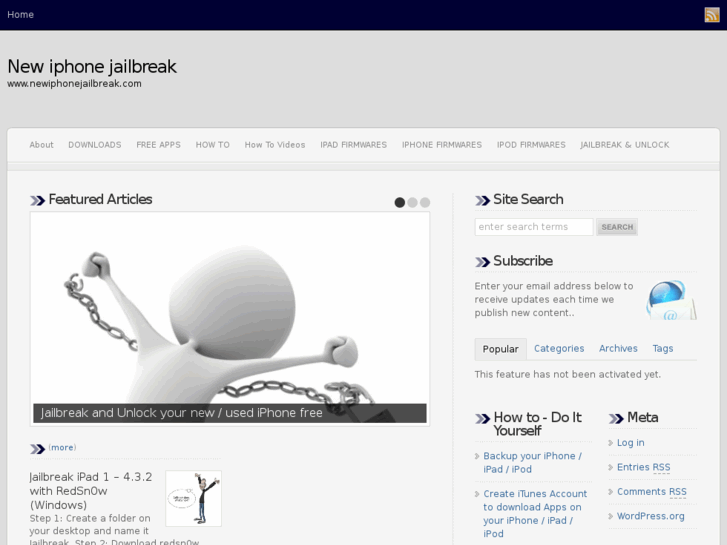Open the RSS feed icon in top bar

tap(712, 15)
